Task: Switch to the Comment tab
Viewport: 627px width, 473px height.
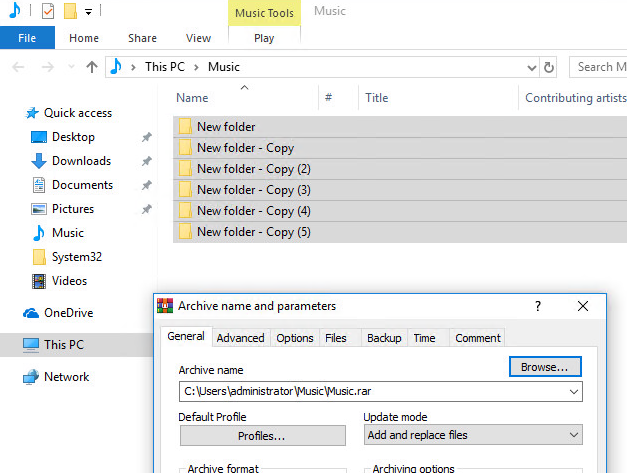Action: point(478,338)
